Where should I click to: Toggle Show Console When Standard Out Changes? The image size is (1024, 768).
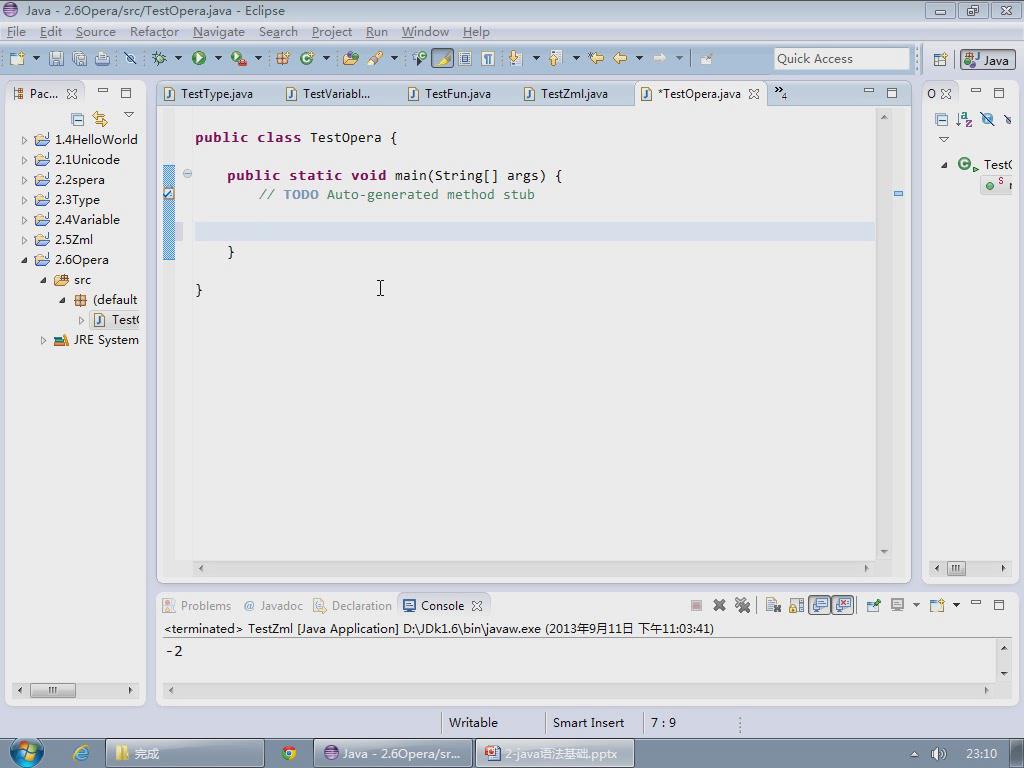(819, 605)
